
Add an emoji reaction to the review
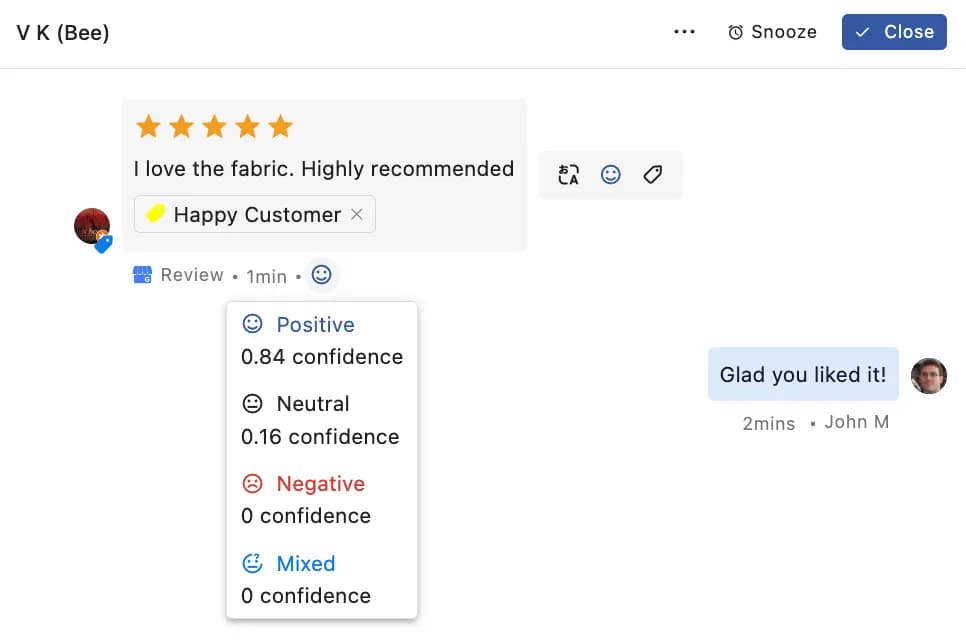(x=611, y=174)
